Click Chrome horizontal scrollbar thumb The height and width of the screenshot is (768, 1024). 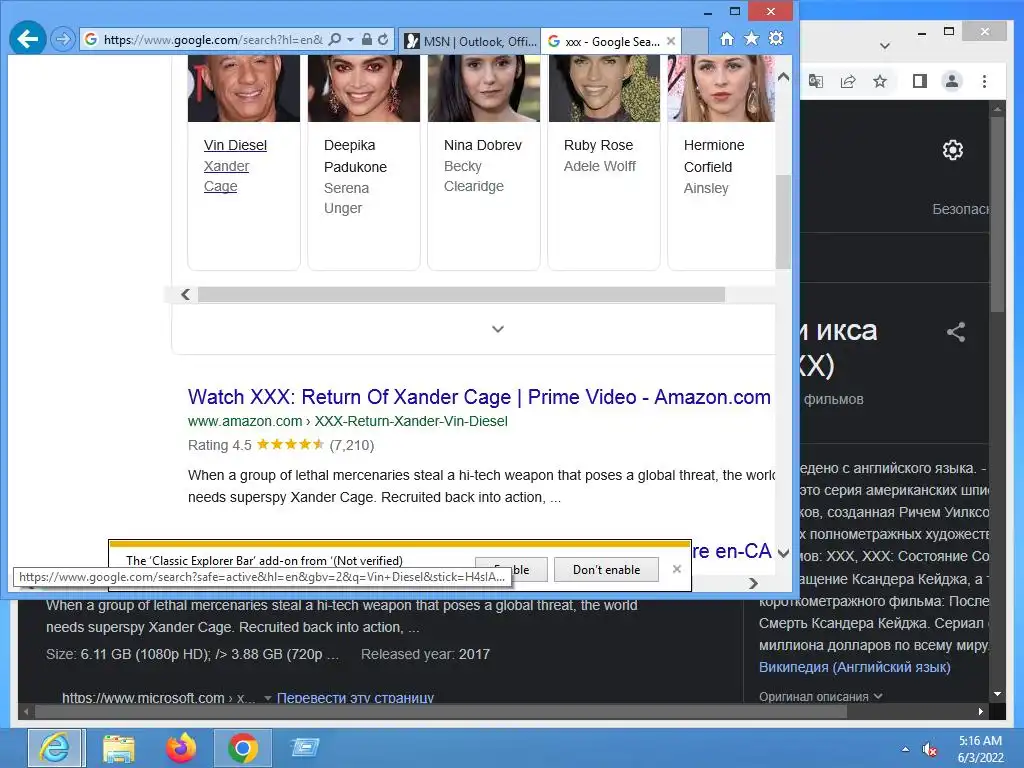tap(441, 711)
